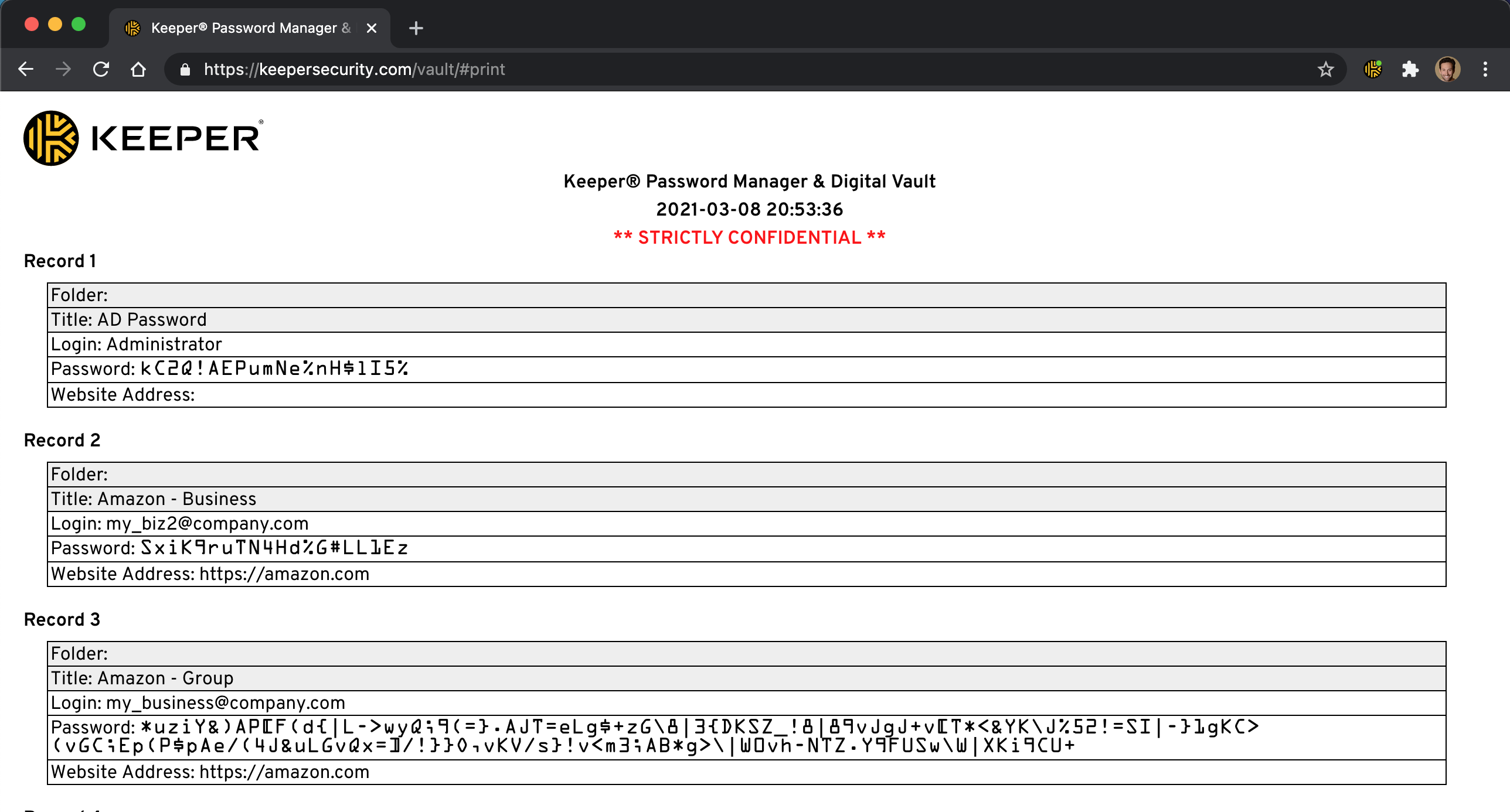1510x812 pixels.
Task: Open the Chrome three-dot menu
Action: pyautogui.click(x=1485, y=69)
